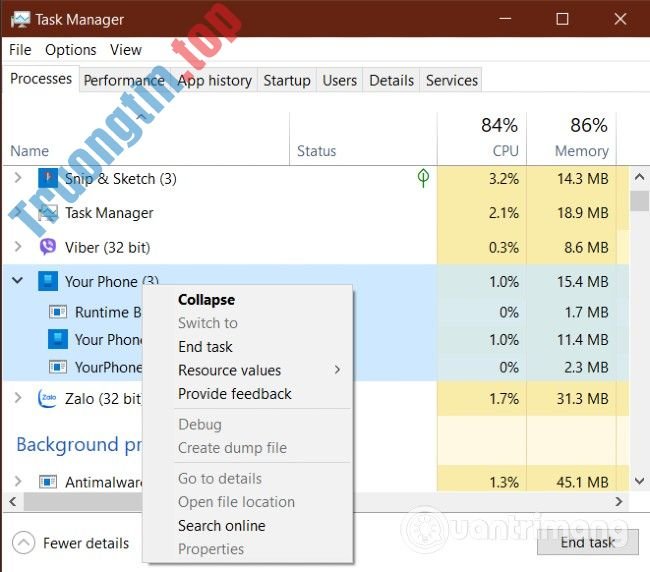Select the Task Manager process row

pyautogui.click(x=316, y=213)
